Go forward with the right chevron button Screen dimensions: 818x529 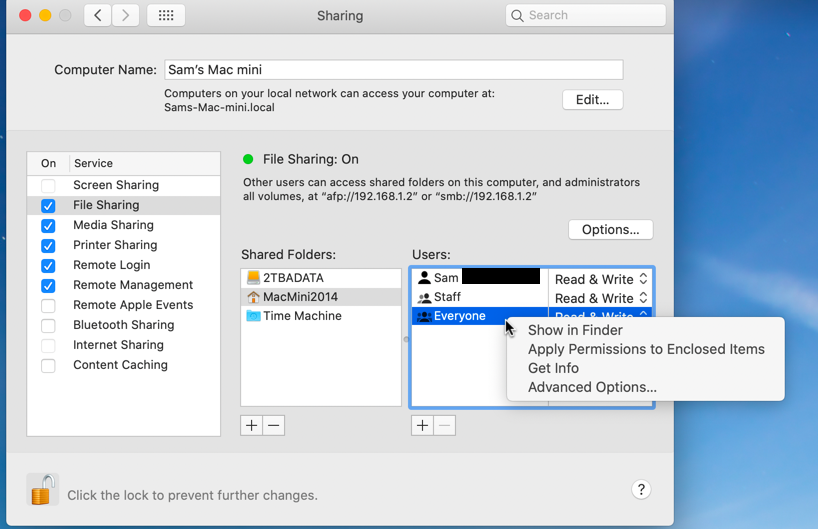[125, 15]
